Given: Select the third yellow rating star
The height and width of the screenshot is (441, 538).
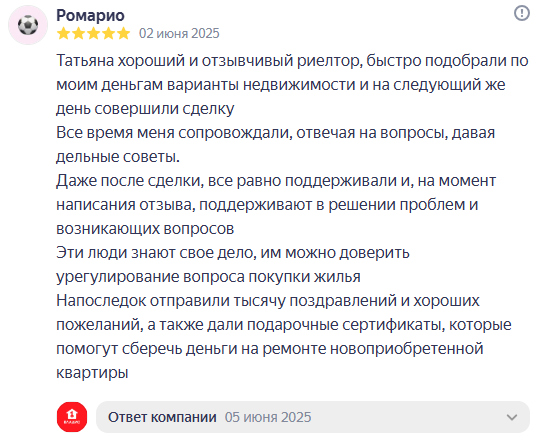Looking at the screenshot, I should pyautogui.click(x=93, y=34).
